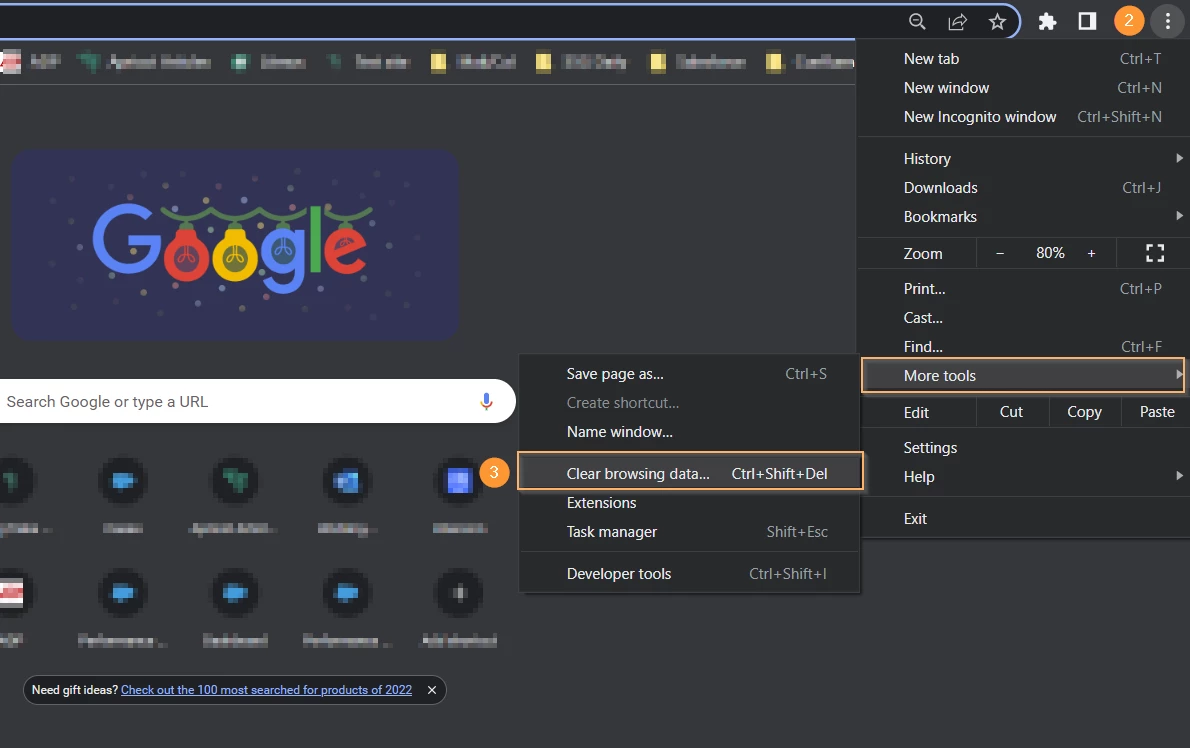The width and height of the screenshot is (1190, 748).
Task: Bookmark this page with the star icon
Action: coord(997,21)
